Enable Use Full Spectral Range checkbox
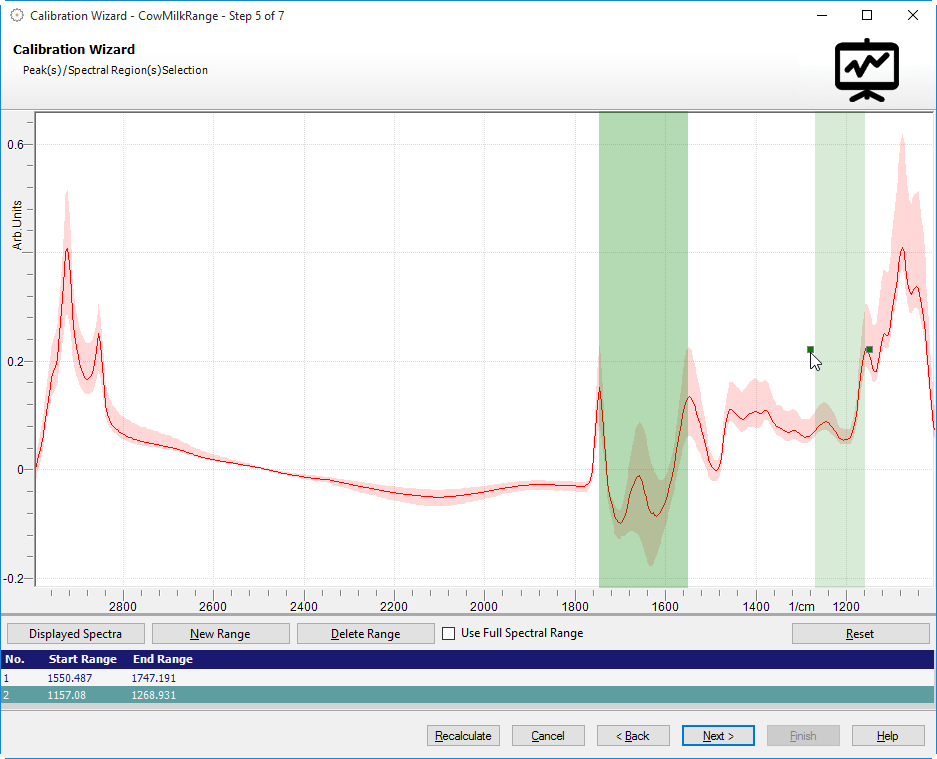 click(449, 633)
